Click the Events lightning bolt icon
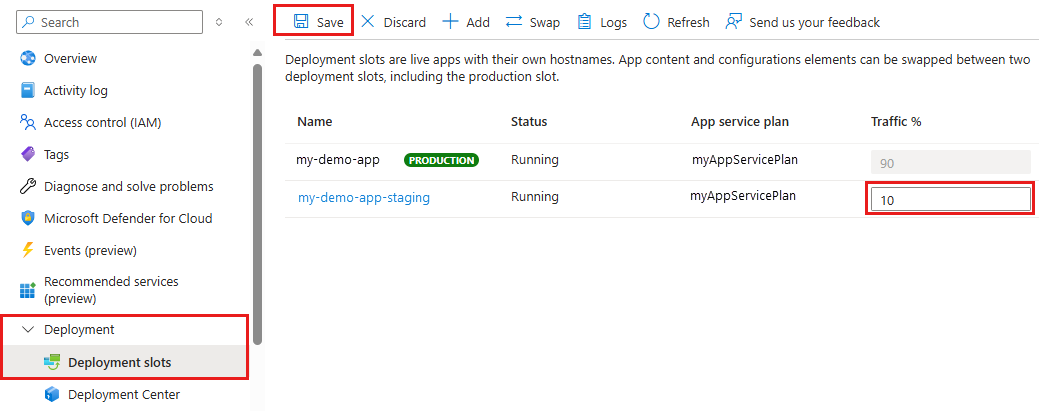The height and width of the screenshot is (411, 1059). (x=28, y=250)
